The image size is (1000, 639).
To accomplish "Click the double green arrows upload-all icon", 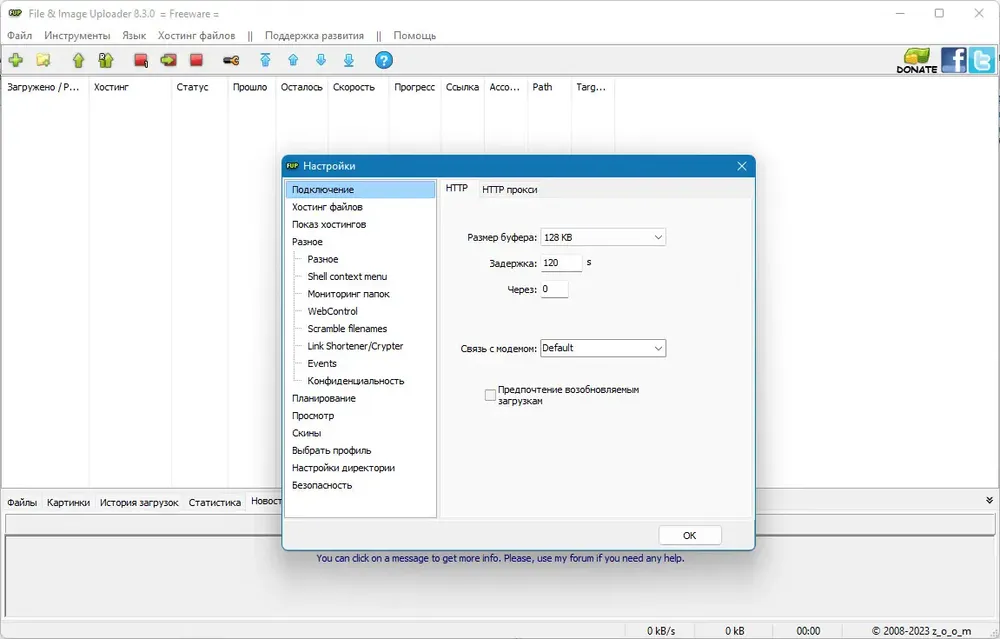I will click(106, 60).
